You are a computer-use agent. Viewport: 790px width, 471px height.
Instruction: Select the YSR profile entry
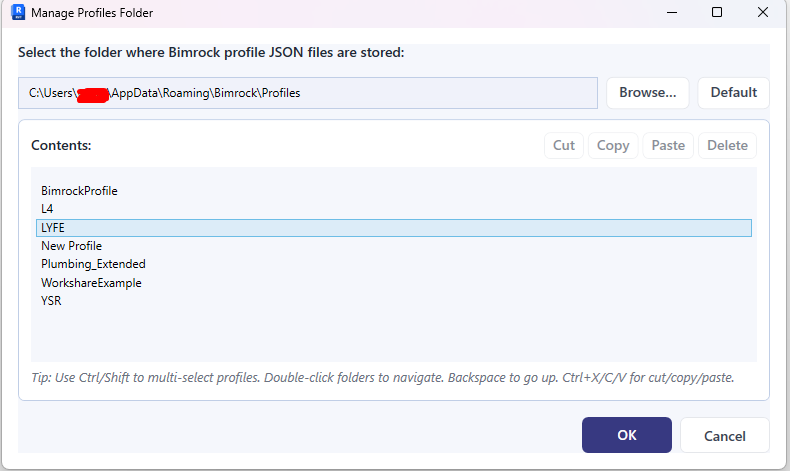click(x=393, y=301)
